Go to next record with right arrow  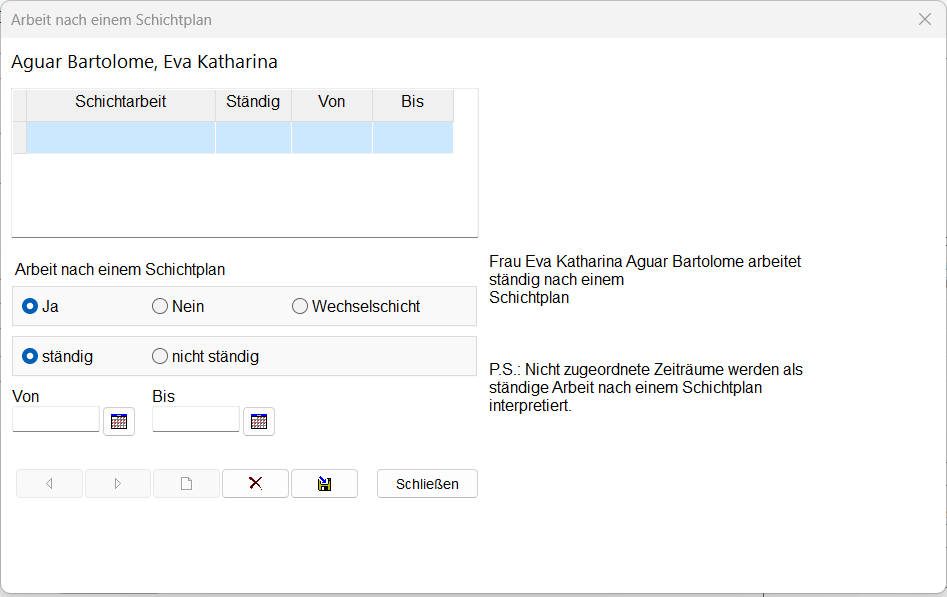click(x=118, y=484)
